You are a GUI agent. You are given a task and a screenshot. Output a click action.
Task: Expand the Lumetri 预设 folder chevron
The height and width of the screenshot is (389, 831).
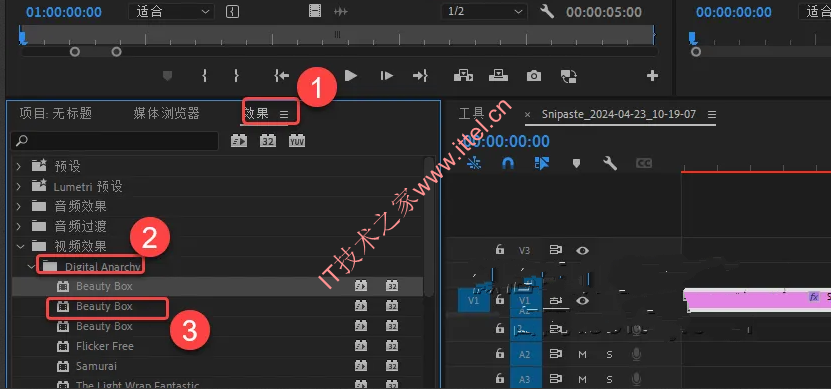(19, 187)
